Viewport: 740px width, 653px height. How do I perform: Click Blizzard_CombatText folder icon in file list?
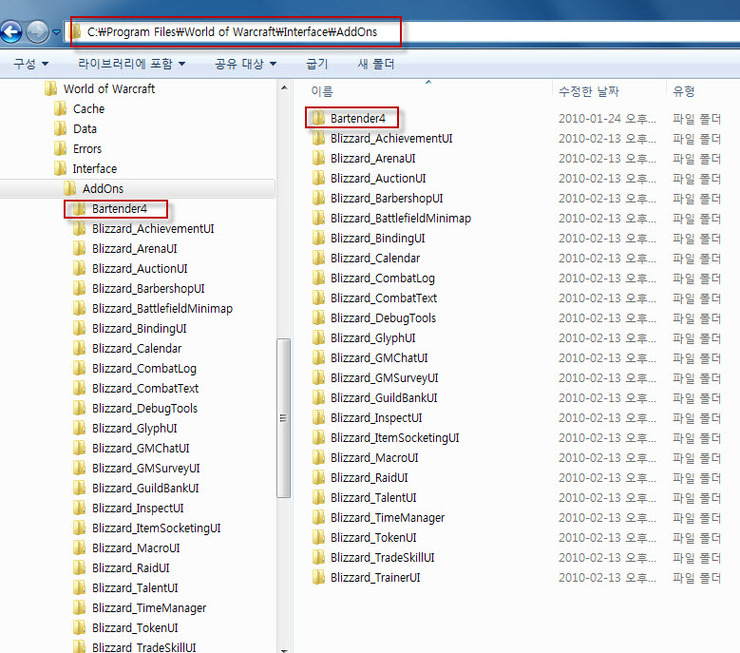pos(319,298)
